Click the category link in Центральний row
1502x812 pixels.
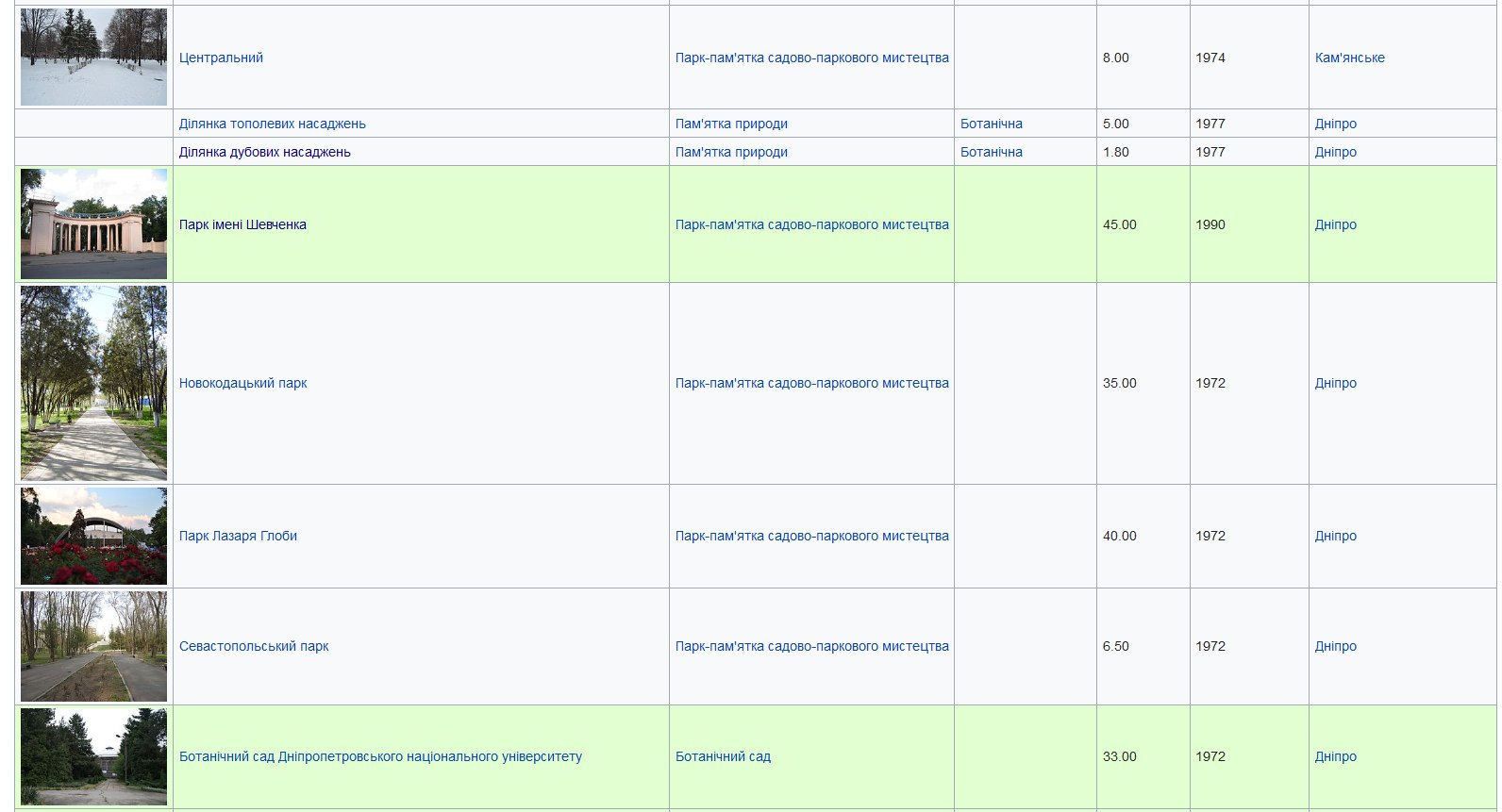point(812,58)
